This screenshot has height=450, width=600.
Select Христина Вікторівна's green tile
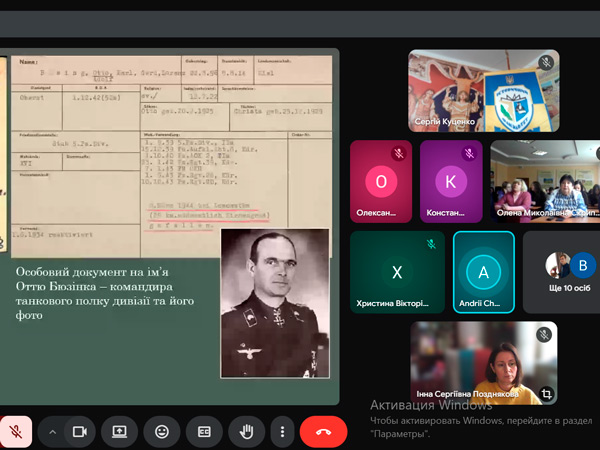(x=396, y=272)
